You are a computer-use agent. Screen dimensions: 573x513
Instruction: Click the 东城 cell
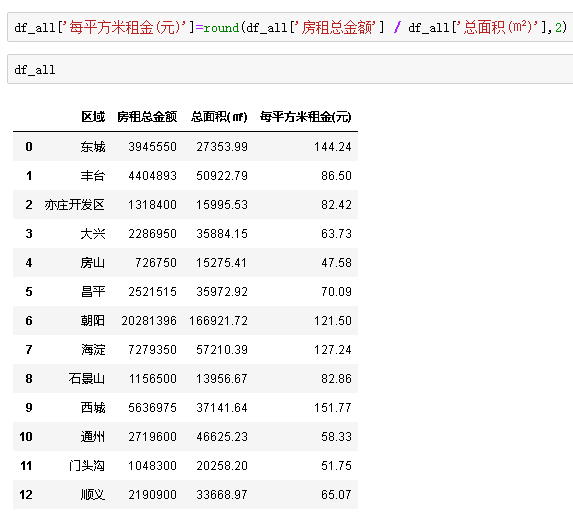pos(93,147)
